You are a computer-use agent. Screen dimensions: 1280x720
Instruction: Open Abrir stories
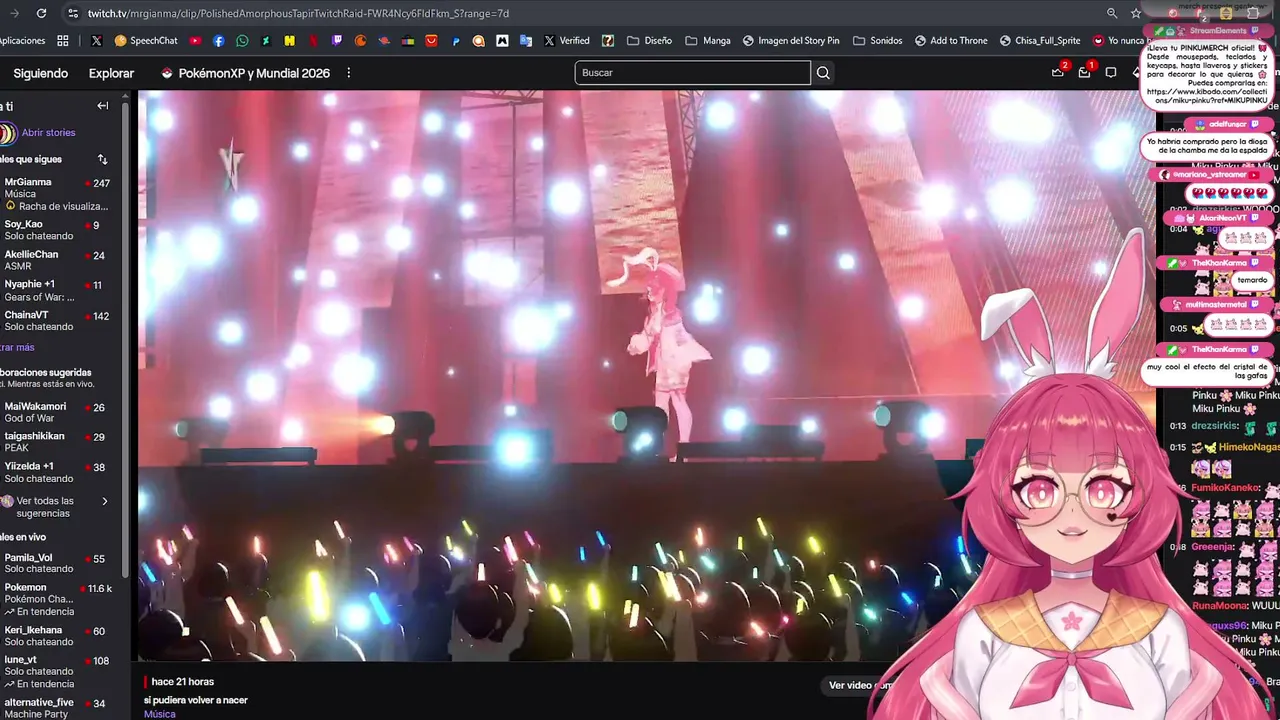click(x=48, y=132)
